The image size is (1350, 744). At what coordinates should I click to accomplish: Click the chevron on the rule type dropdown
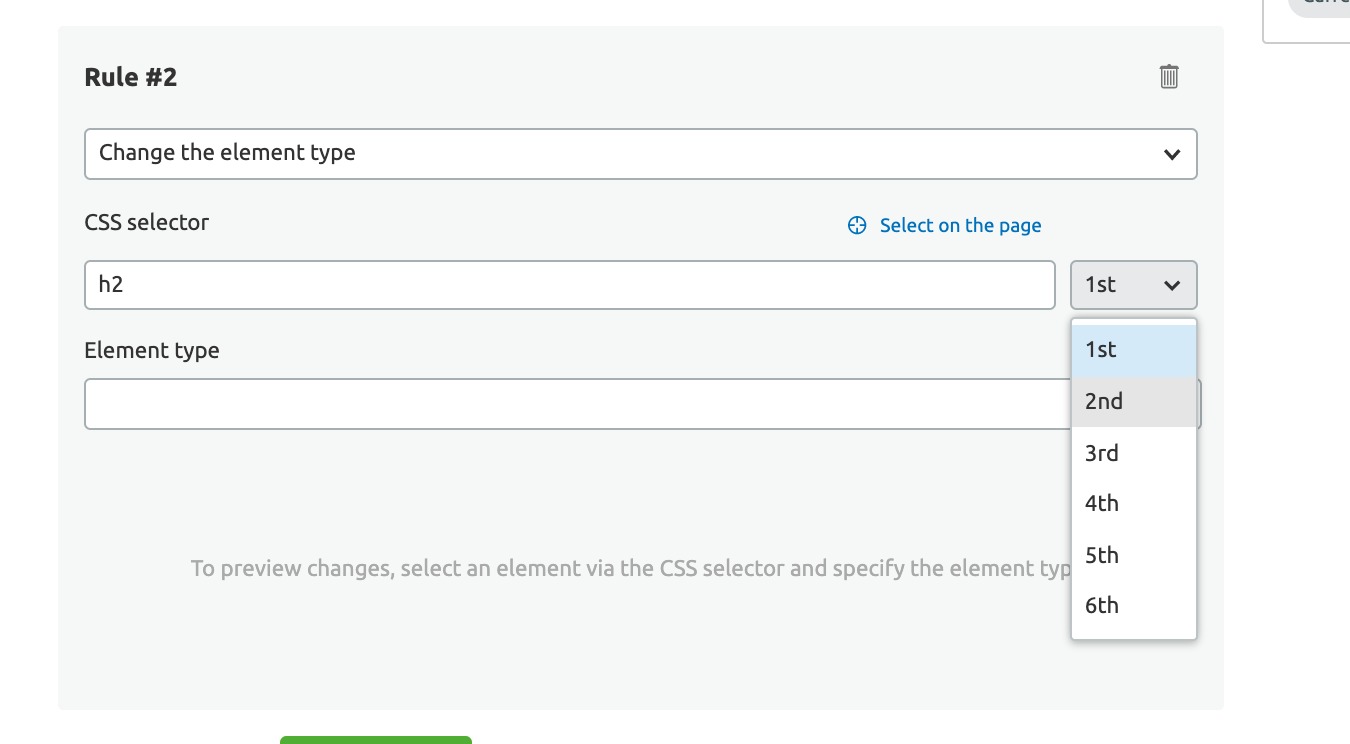(x=1172, y=154)
